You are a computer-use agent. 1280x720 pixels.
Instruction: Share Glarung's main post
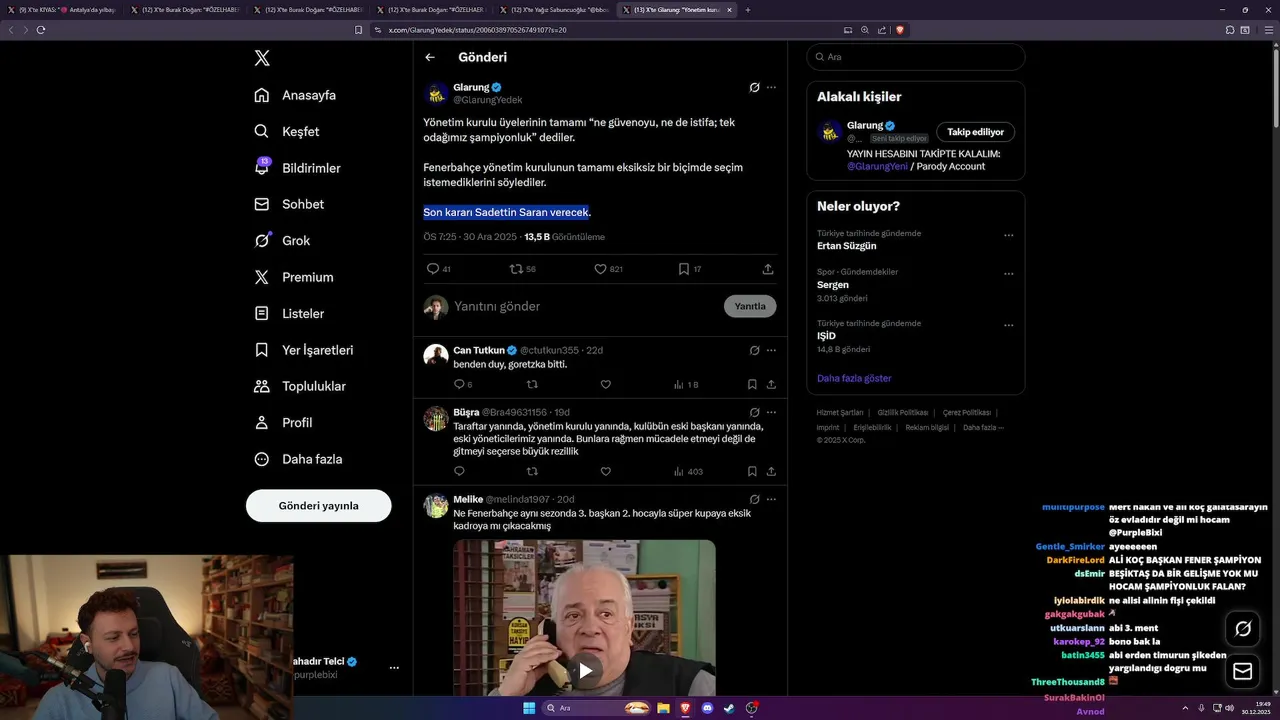pyautogui.click(x=768, y=269)
